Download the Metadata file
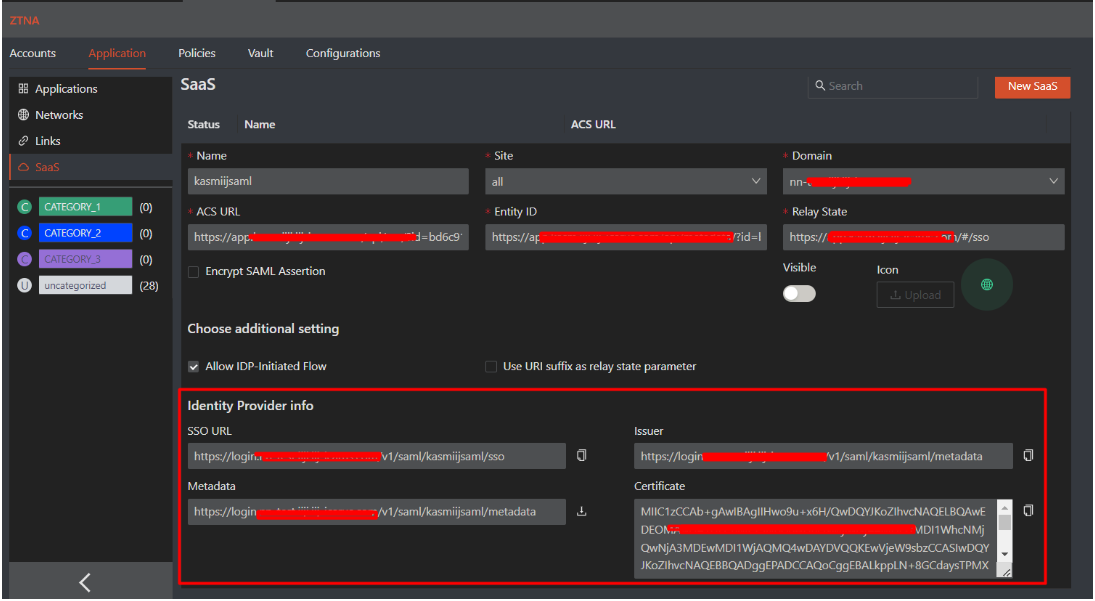Screen dimensions: 1095x601 point(581,511)
